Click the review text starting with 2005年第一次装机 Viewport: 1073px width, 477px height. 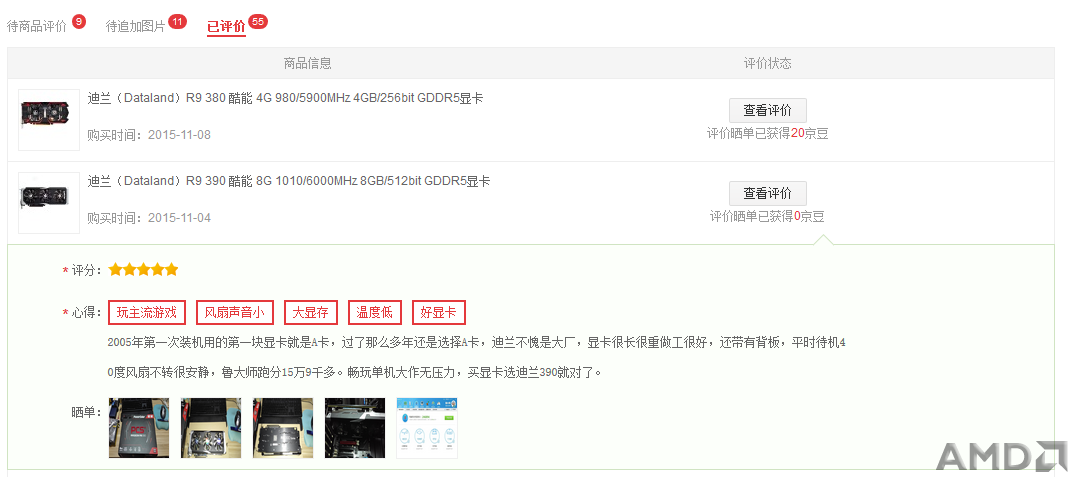pyautogui.click(x=477, y=357)
